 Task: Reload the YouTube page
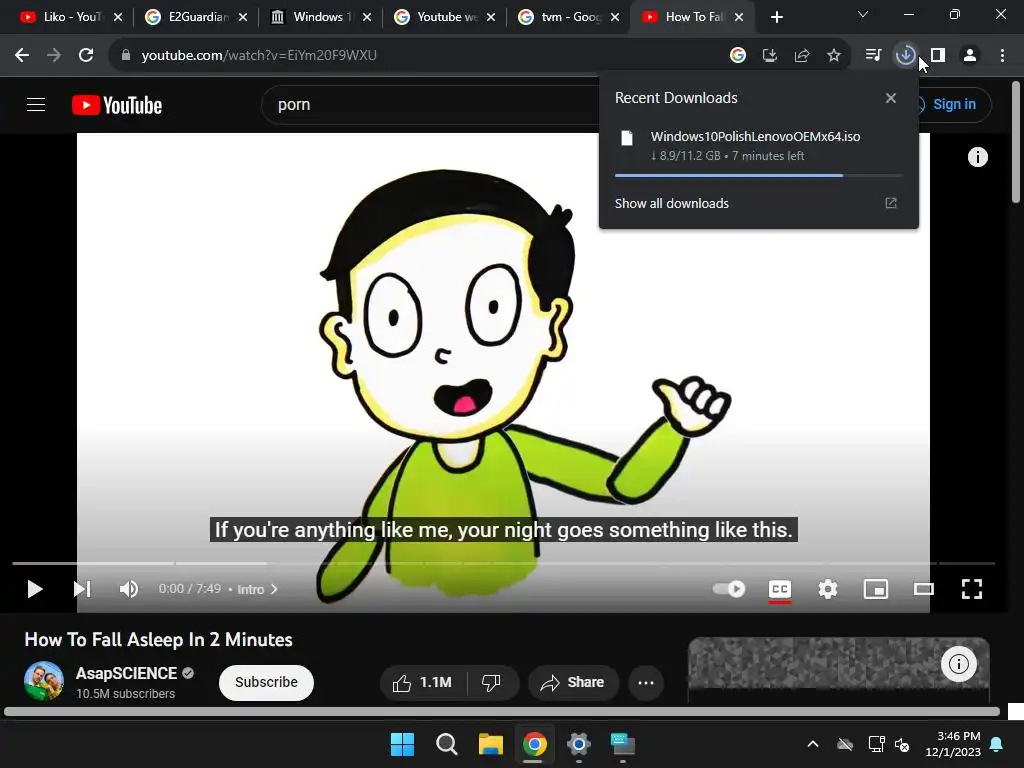(86, 56)
